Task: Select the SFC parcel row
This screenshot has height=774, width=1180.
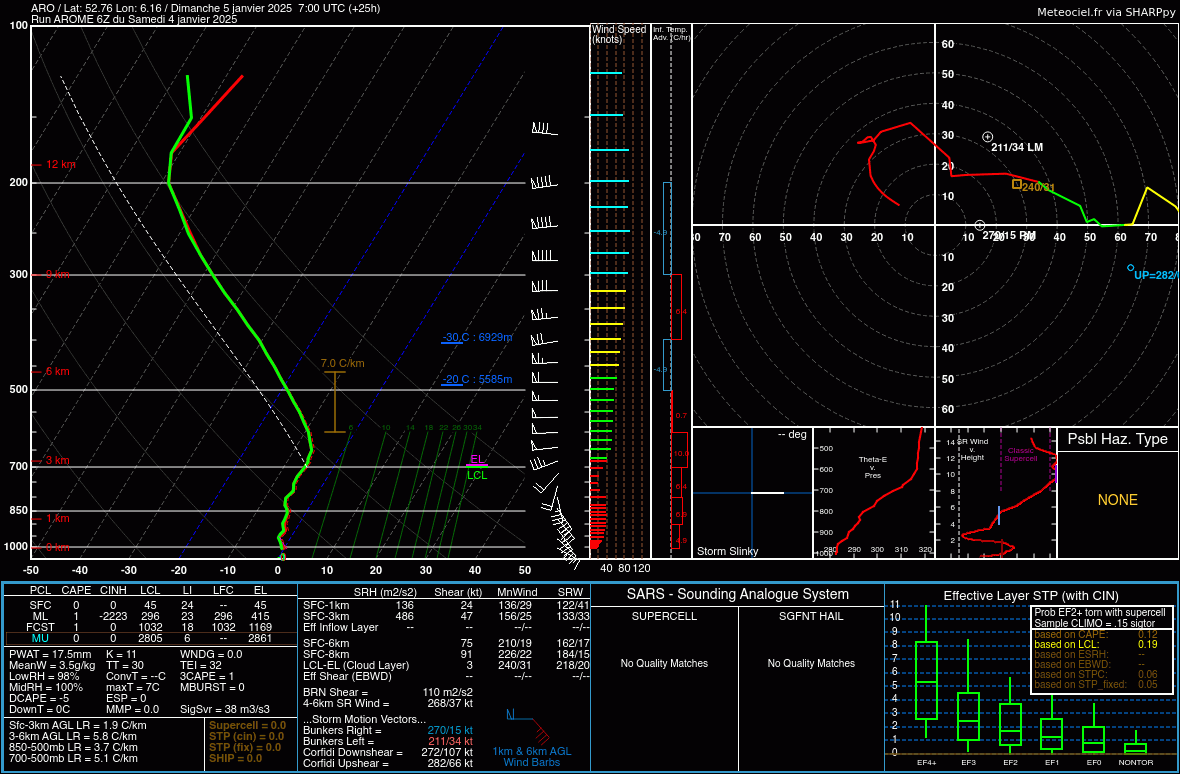Action: [x=151, y=606]
